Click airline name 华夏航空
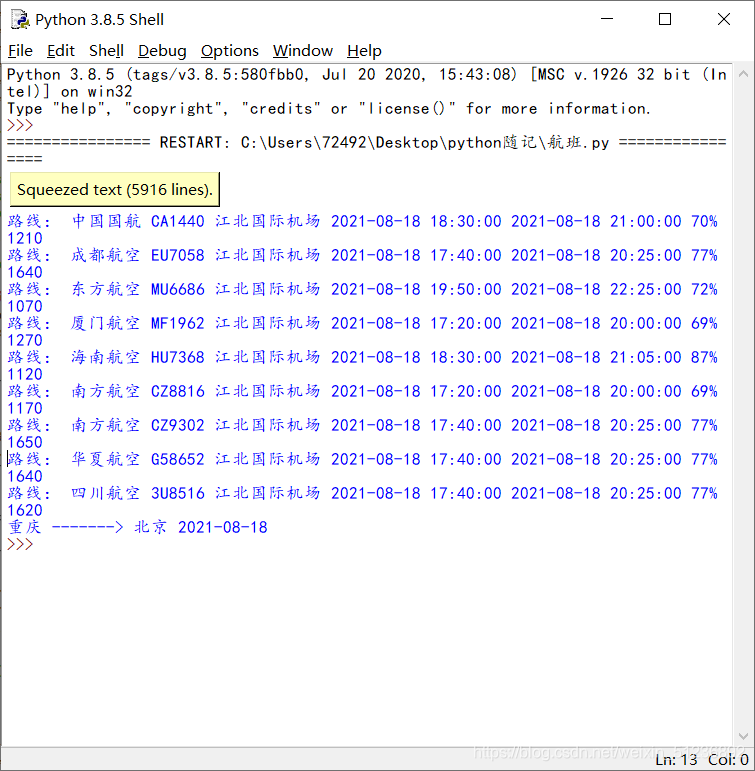Viewport: 755px width, 771px height. pos(106,459)
